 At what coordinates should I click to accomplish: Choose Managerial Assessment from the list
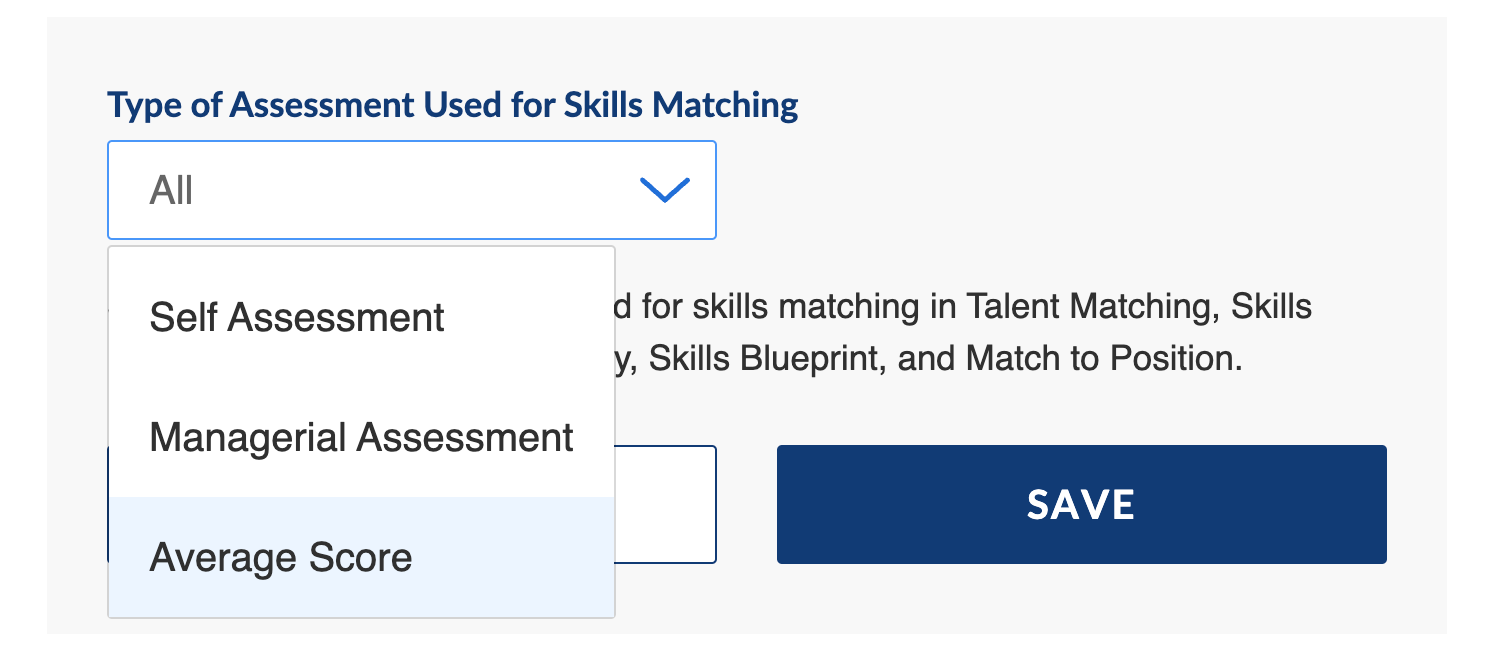click(361, 438)
